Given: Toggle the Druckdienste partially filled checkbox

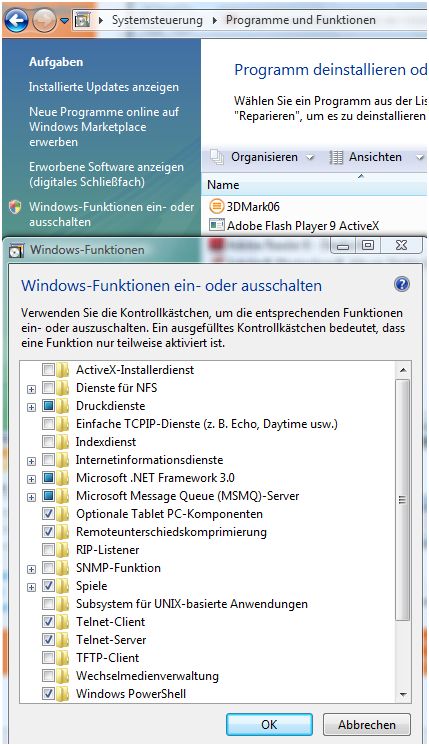Looking at the screenshot, I should 48,406.
